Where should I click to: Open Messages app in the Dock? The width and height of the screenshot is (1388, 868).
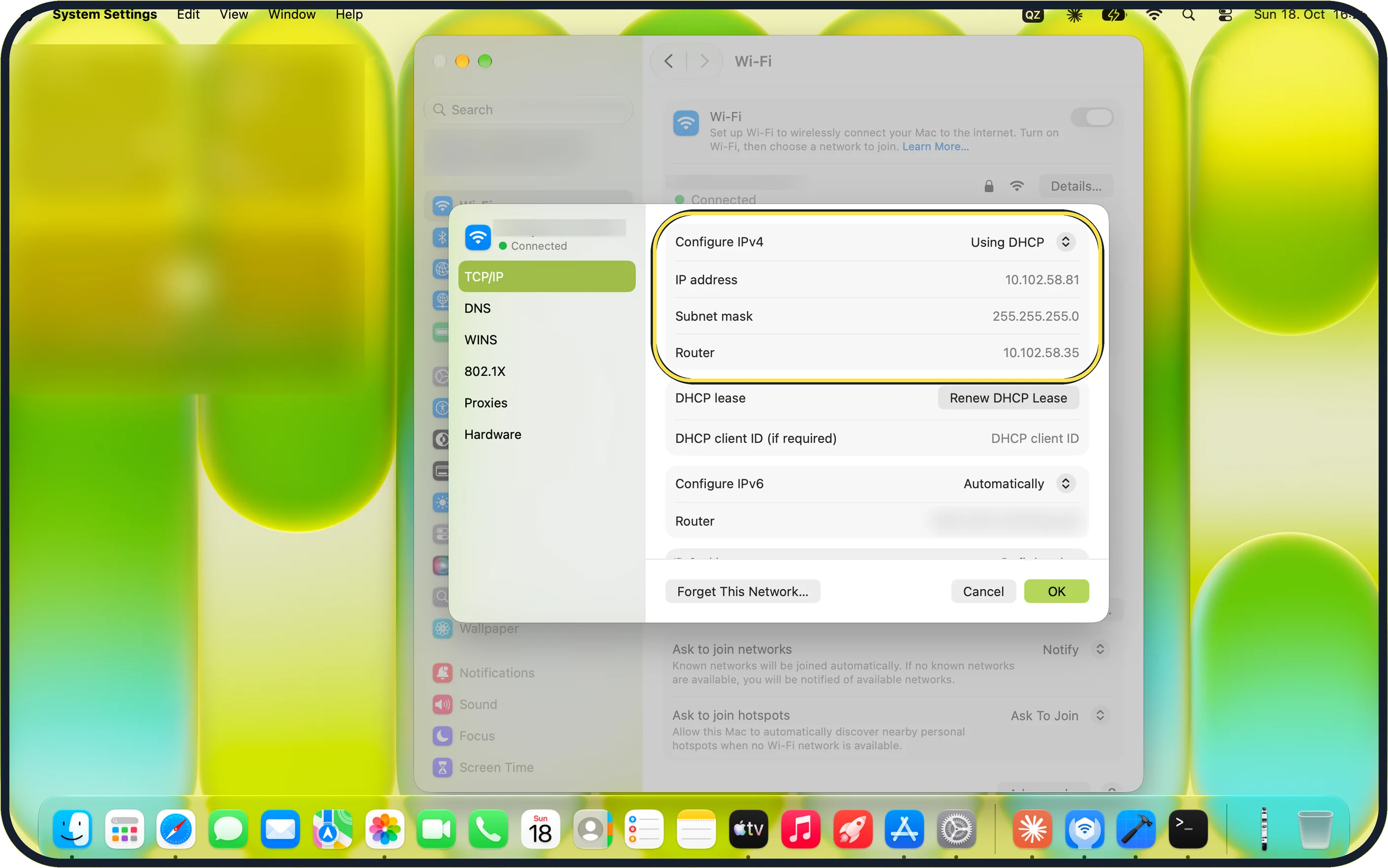(x=228, y=829)
